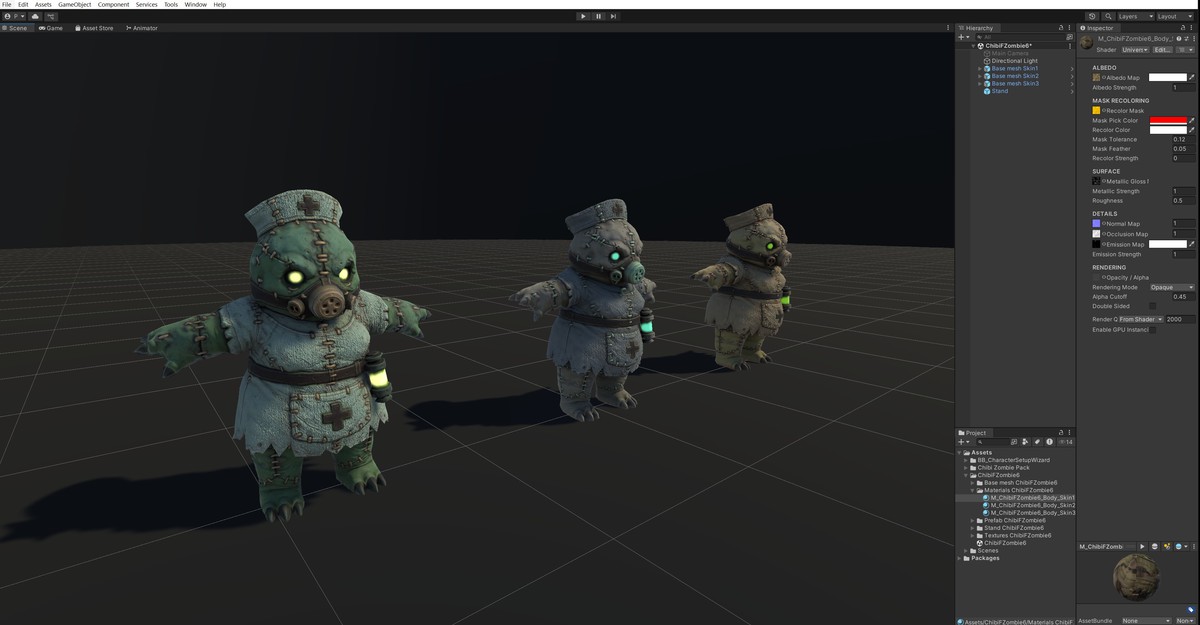This screenshot has width=1200, height=625.
Task: Expand the Packages folder
Action: point(960,558)
